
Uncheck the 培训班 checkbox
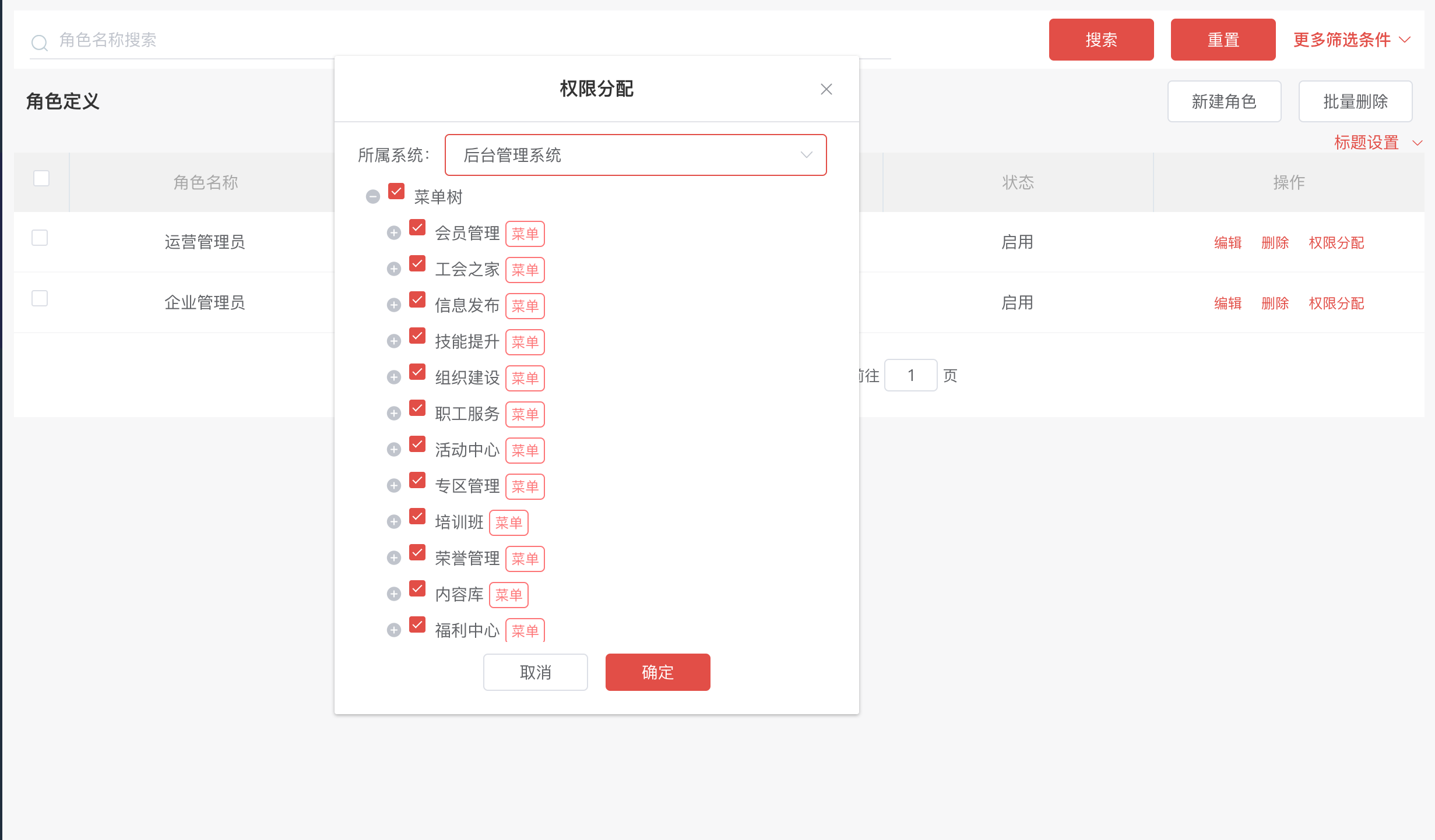[x=417, y=516]
